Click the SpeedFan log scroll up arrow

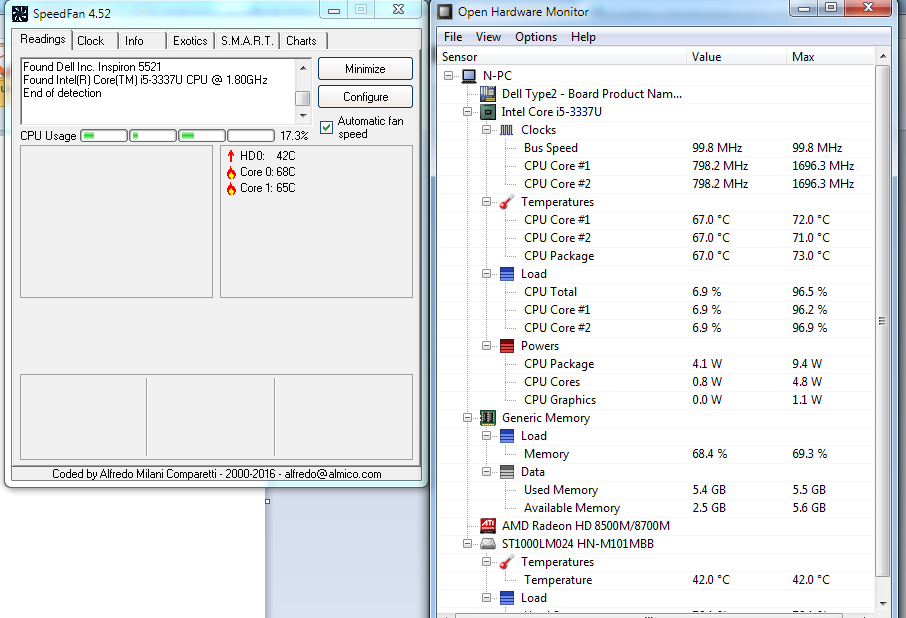[x=303, y=68]
